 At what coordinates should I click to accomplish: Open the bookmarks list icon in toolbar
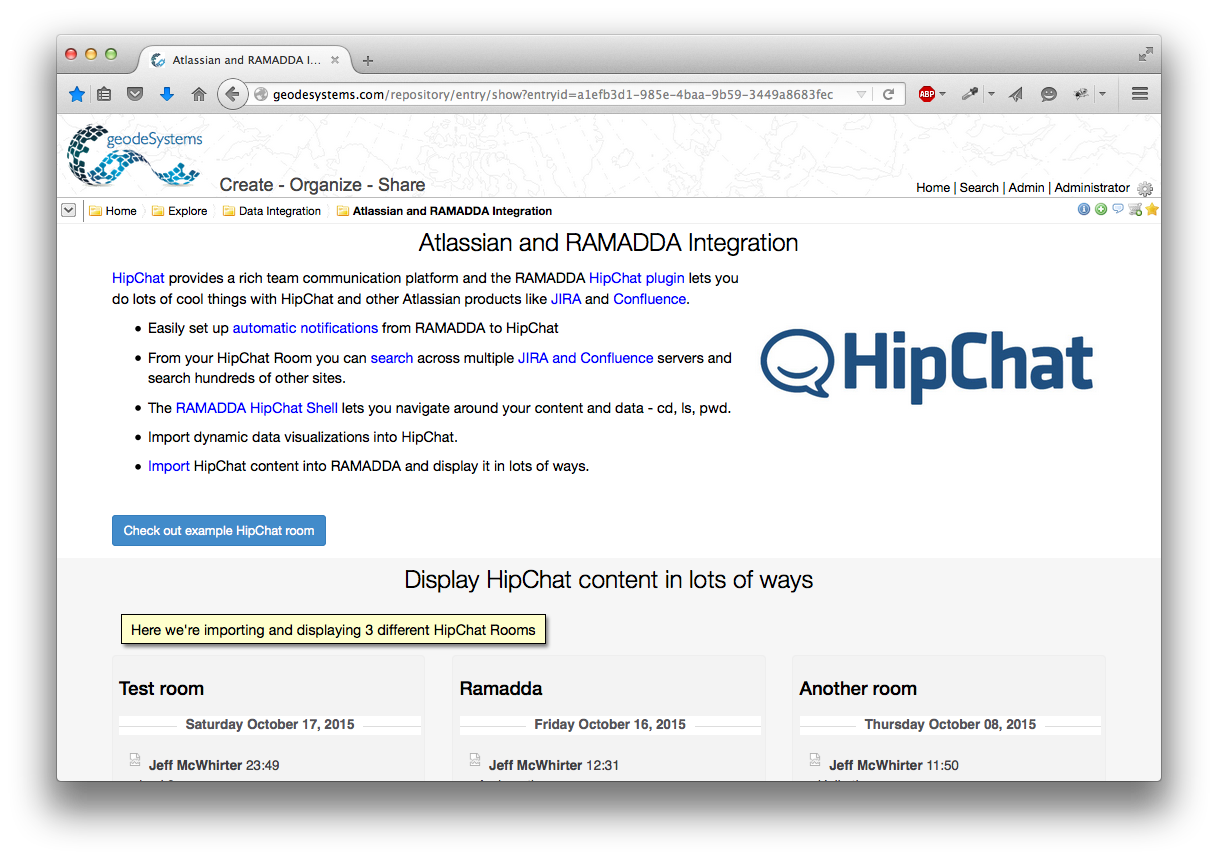[105, 94]
